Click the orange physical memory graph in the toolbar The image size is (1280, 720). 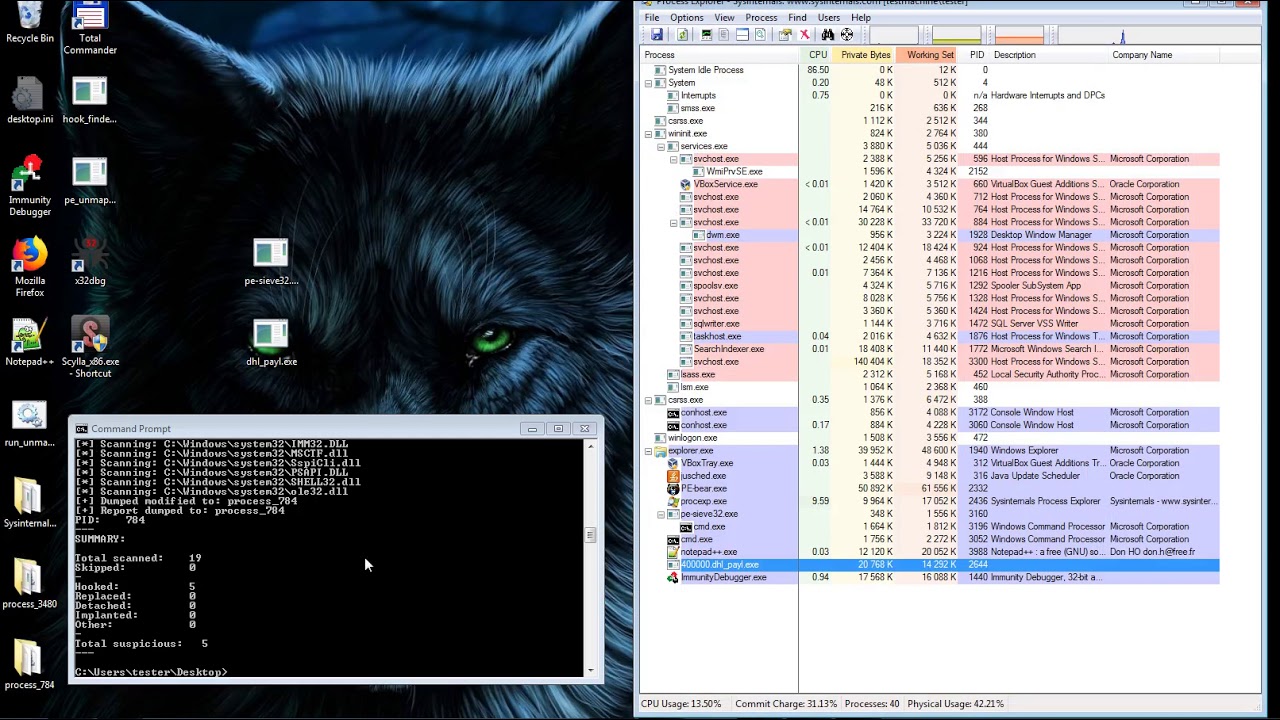click(x=1019, y=37)
